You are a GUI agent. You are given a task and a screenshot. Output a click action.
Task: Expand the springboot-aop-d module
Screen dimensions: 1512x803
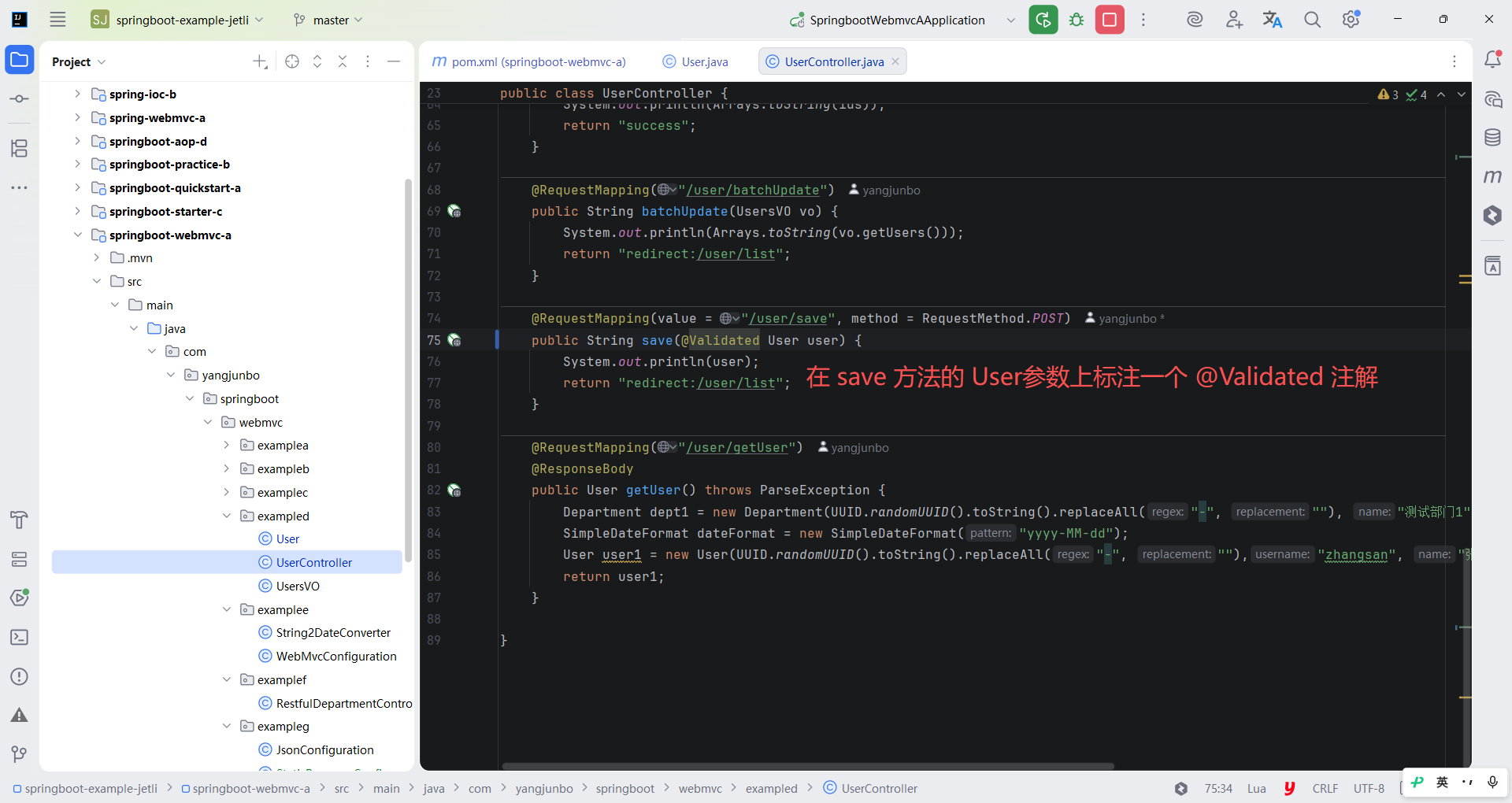point(77,141)
